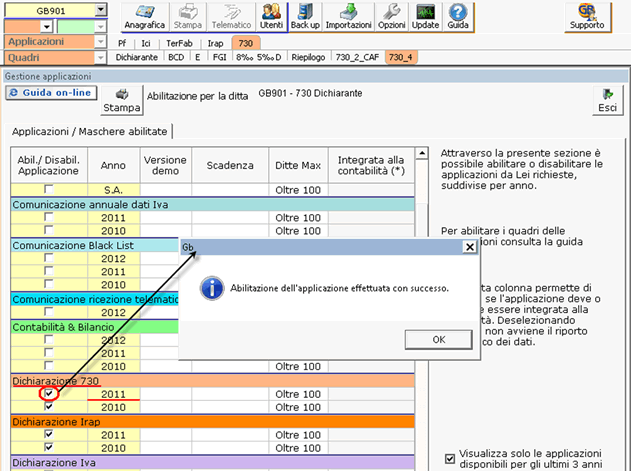
Task: Click the Dichiarazione Iva section header
Action: coord(212,463)
